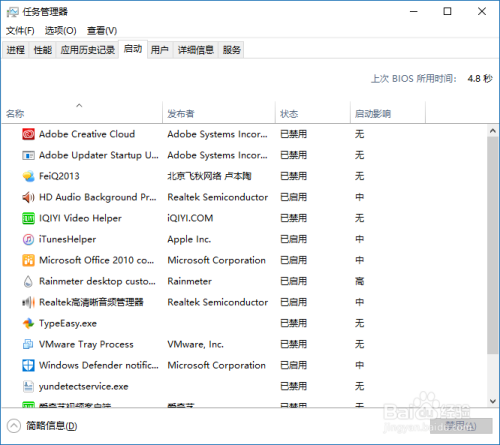The width and height of the screenshot is (500, 445).
Task: Click scrollbar up arrow in startup list
Action: (x=493, y=131)
